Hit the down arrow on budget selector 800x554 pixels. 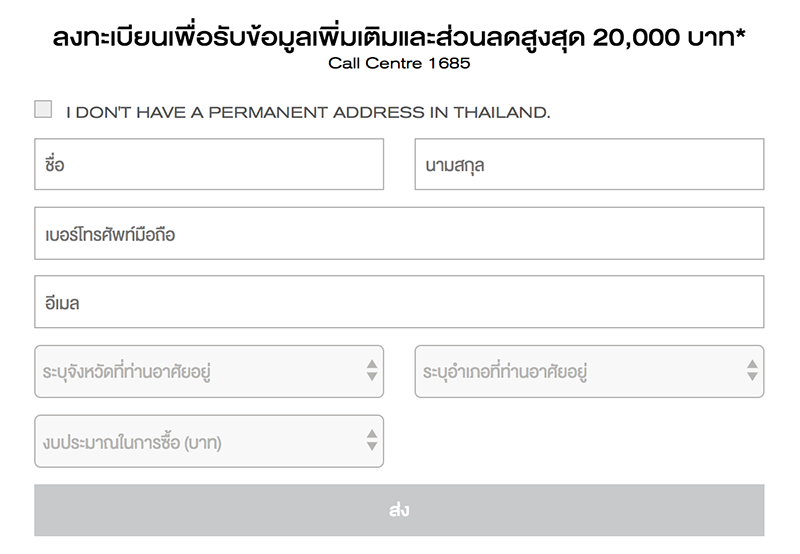[372, 447]
